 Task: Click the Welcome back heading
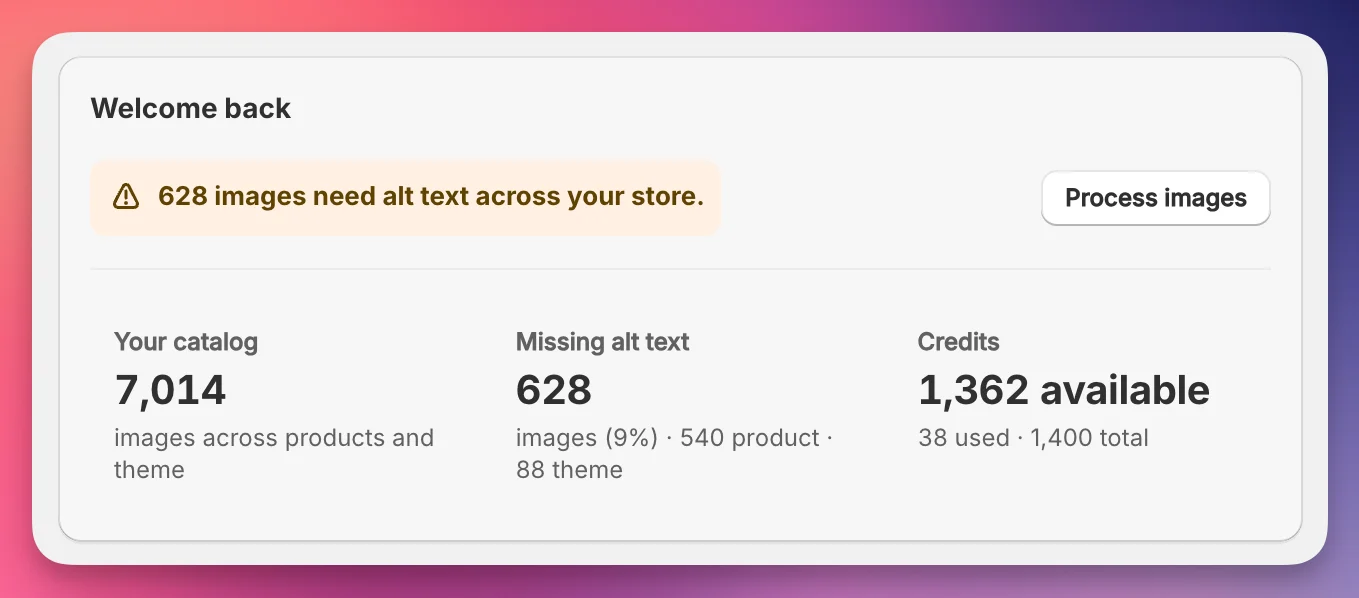point(190,108)
